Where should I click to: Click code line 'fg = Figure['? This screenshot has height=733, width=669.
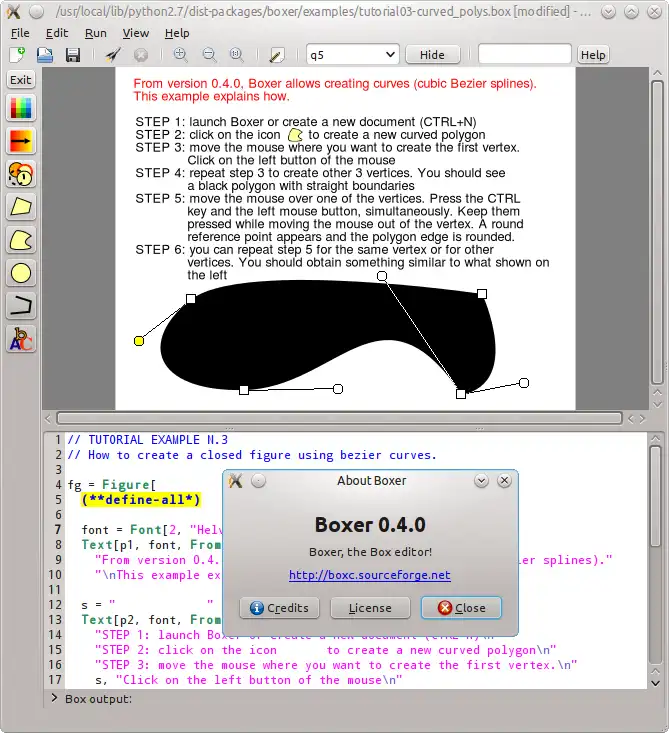click(112, 484)
